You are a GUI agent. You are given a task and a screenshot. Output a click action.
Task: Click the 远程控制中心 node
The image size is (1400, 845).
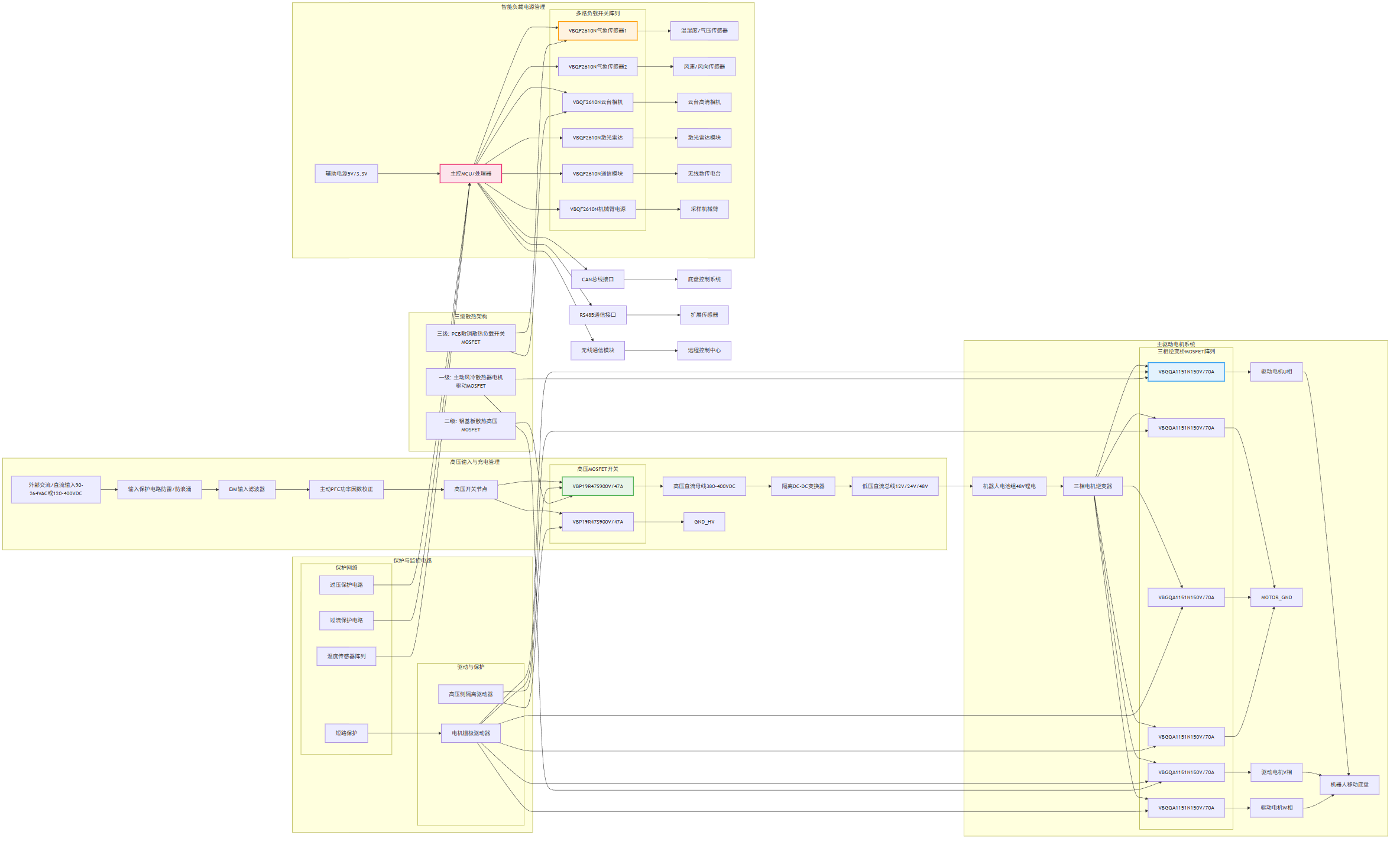click(x=704, y=350)
